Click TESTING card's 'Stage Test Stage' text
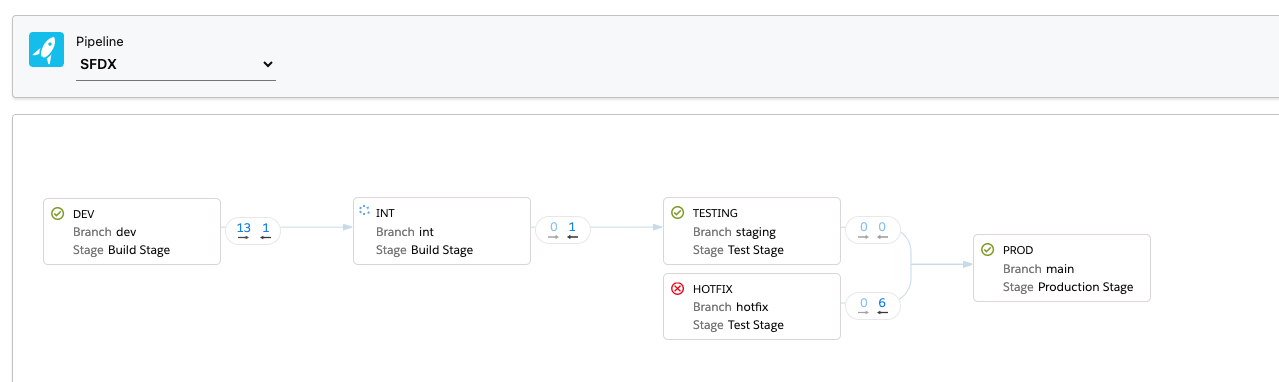1279x382 pixels. (x=739, y=250)
